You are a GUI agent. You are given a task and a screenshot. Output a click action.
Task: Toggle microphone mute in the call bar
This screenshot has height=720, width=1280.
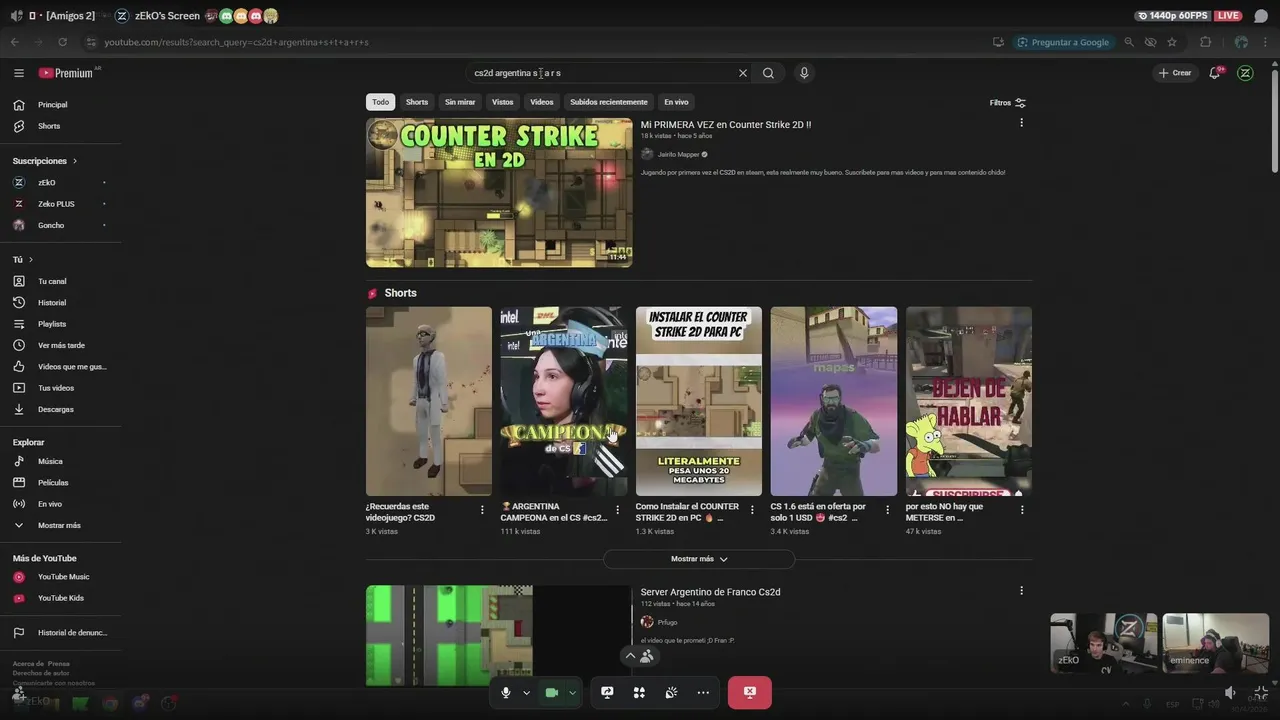click(x=506, y=692)
